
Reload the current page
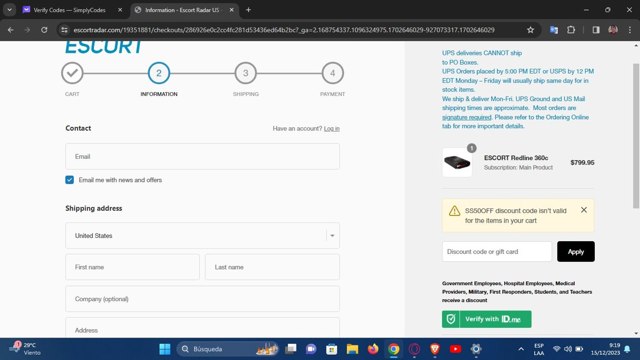pyautogui.click(x=44, y=30)
